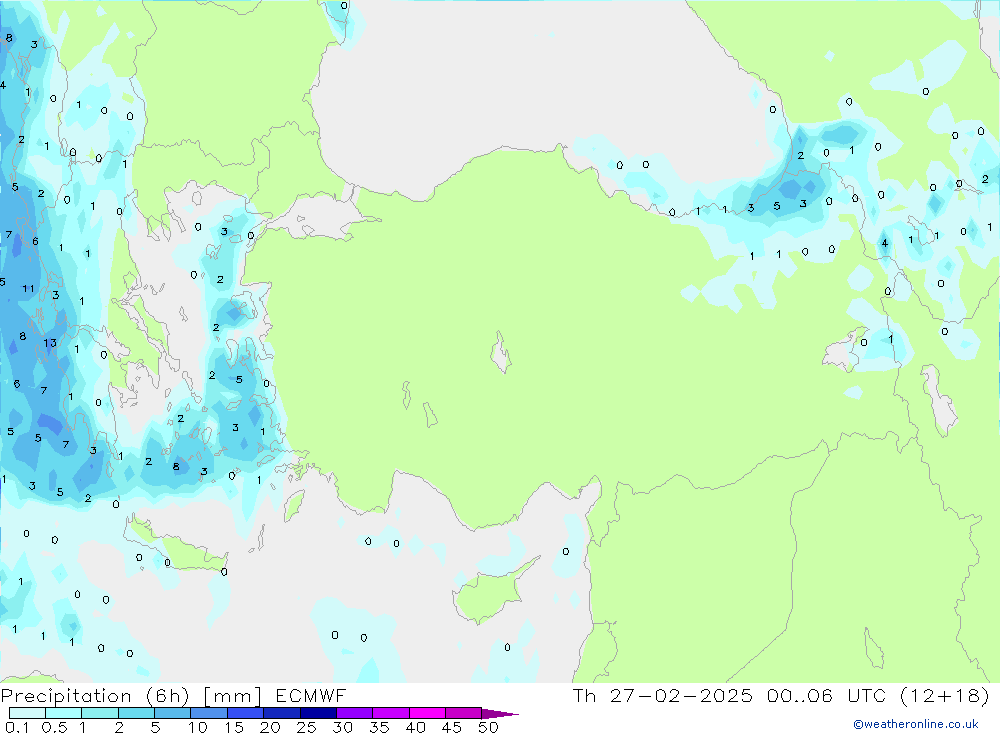Pick the legend color between 25 and 30
Image resolution: width=1000 pixels, height=733 pixels.
318,713
